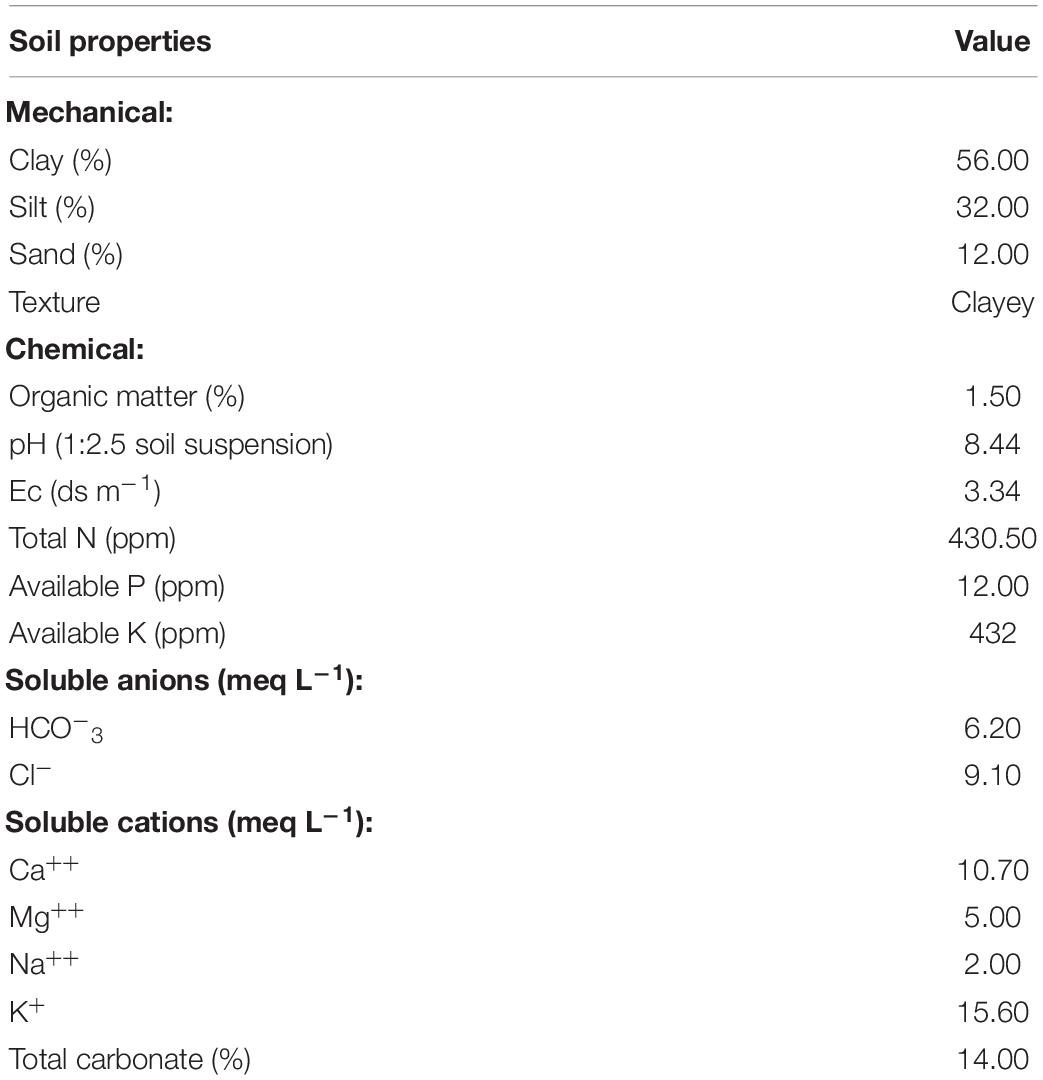Screen dimensions: 1043x1080
Task: Click the Soil properties column header
Action: pos(110,42)
